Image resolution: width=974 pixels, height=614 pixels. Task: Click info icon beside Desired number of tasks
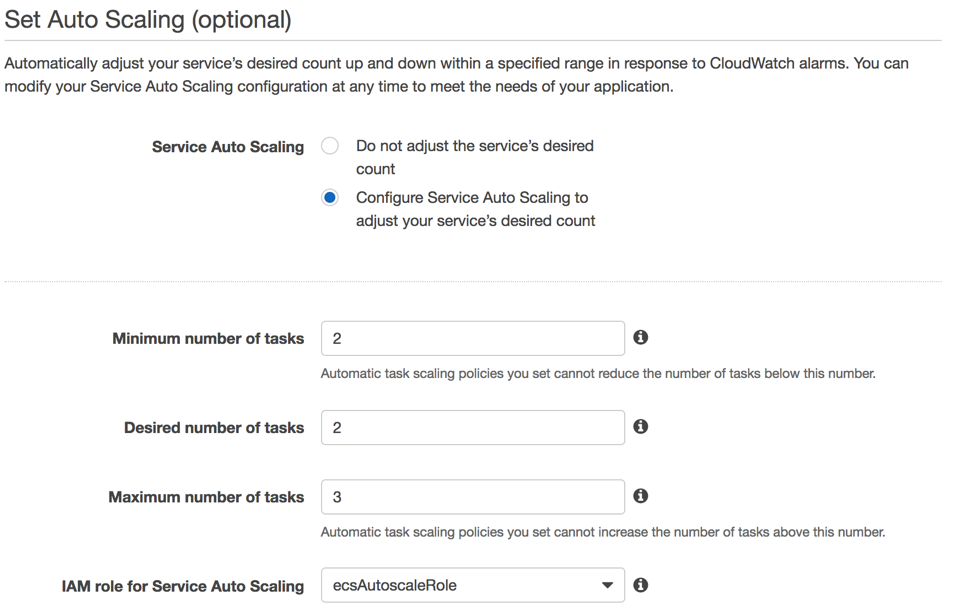(641, 427)
